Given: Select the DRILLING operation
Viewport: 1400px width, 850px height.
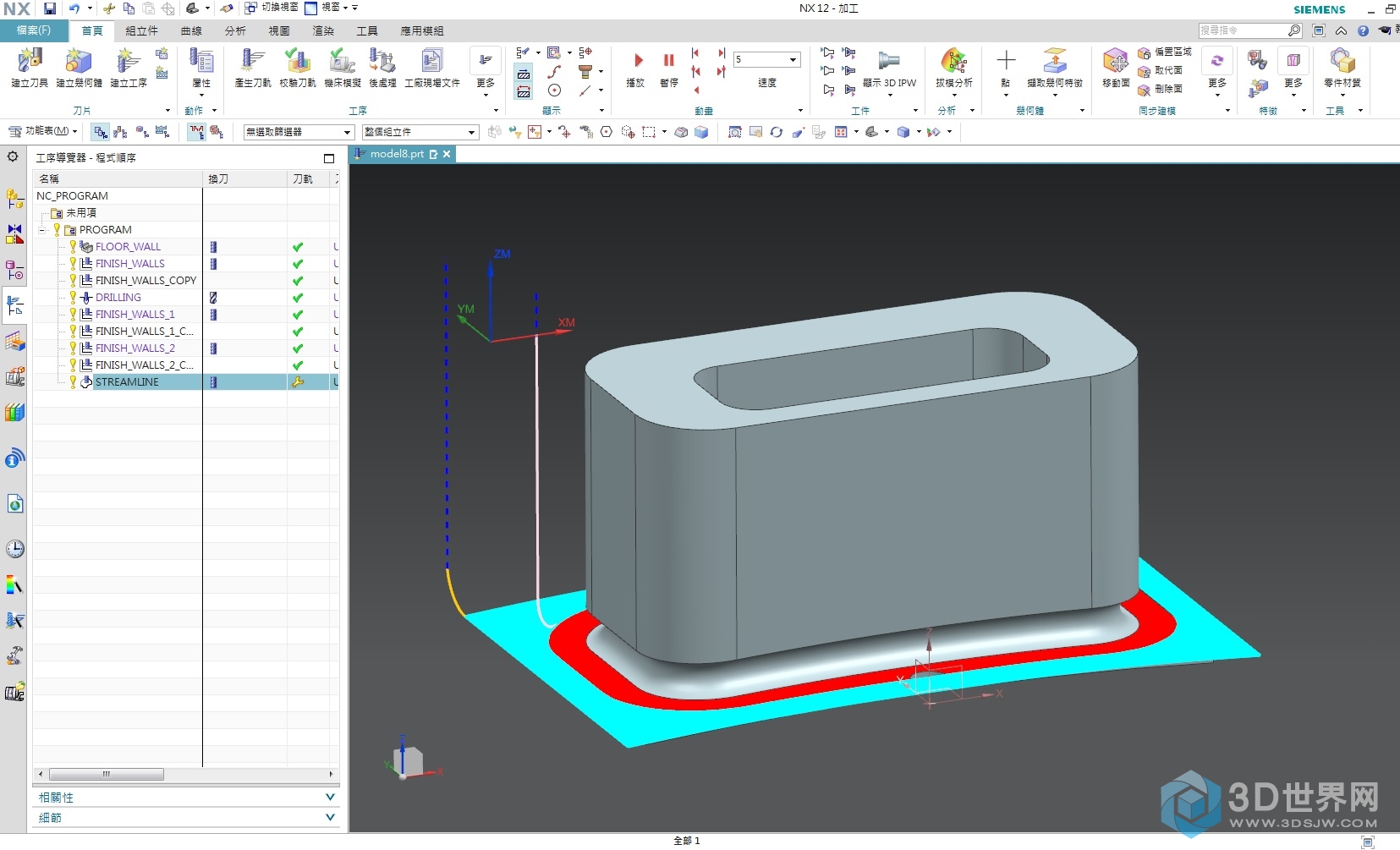Looking at the screenshot, I should click(118, 298).
